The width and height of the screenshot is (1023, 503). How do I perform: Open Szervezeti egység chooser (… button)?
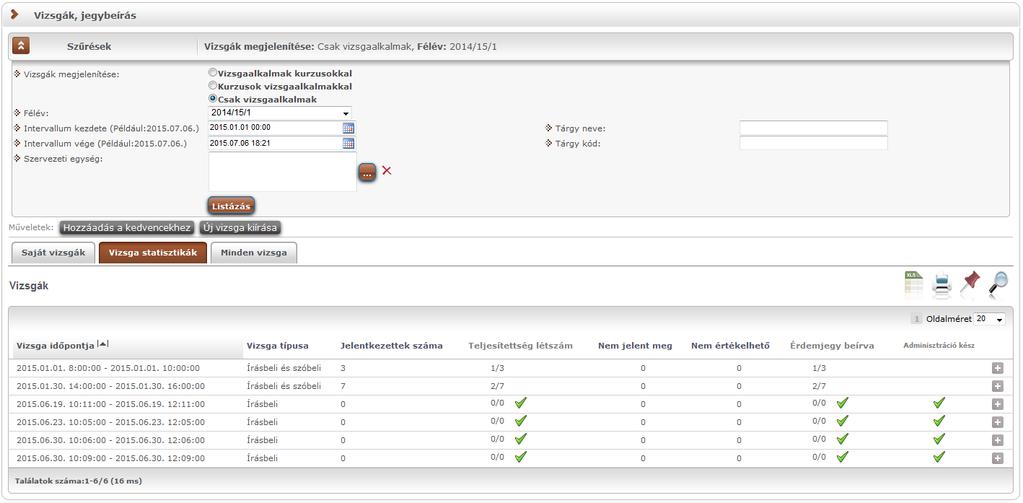click(x=367, y=173)
